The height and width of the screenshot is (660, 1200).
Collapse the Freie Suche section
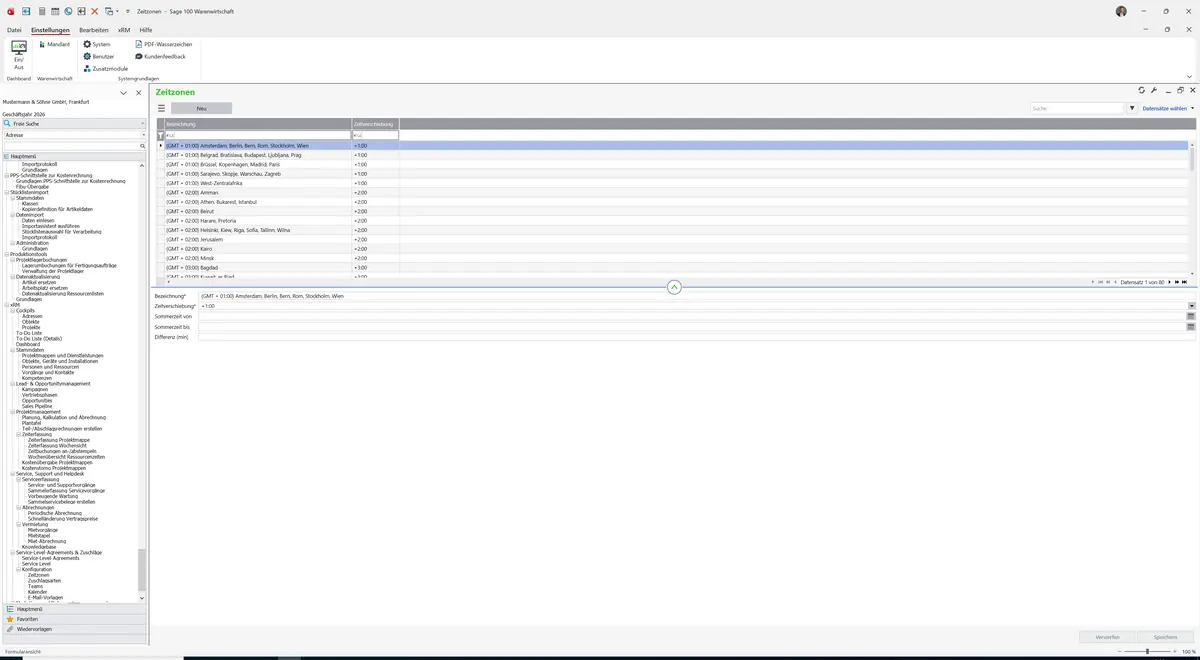click(143, 123)
